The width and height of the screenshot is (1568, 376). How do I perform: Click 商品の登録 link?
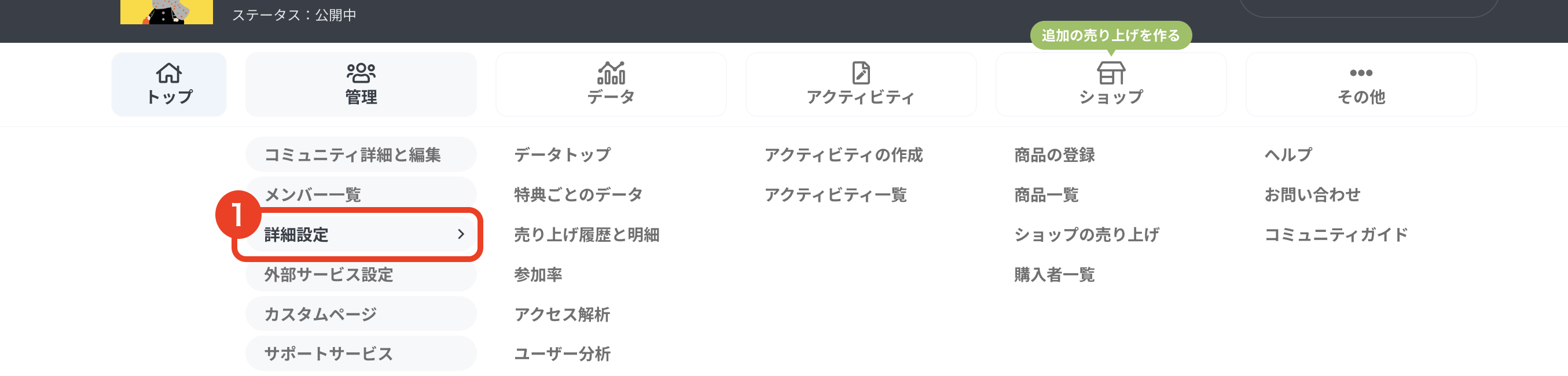coord(1054,154)
